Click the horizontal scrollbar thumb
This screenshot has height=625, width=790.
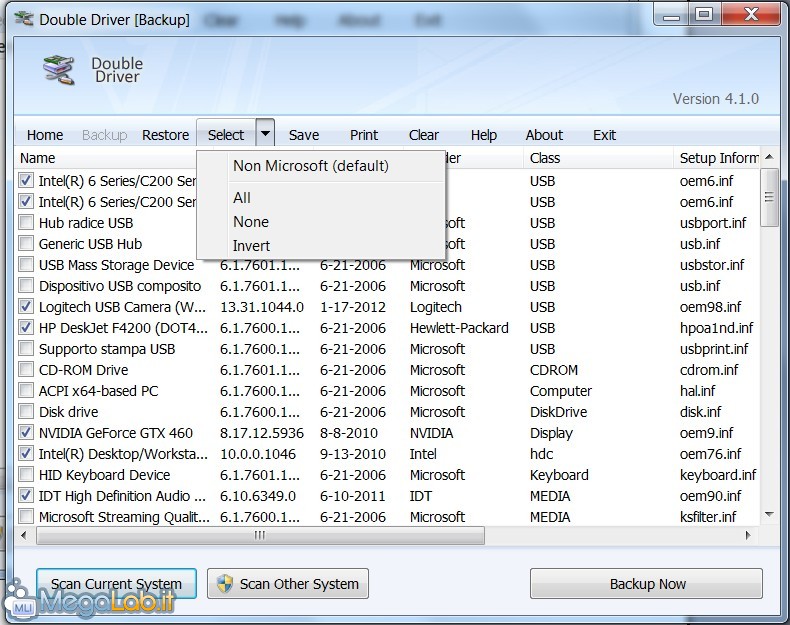[260, 535]
